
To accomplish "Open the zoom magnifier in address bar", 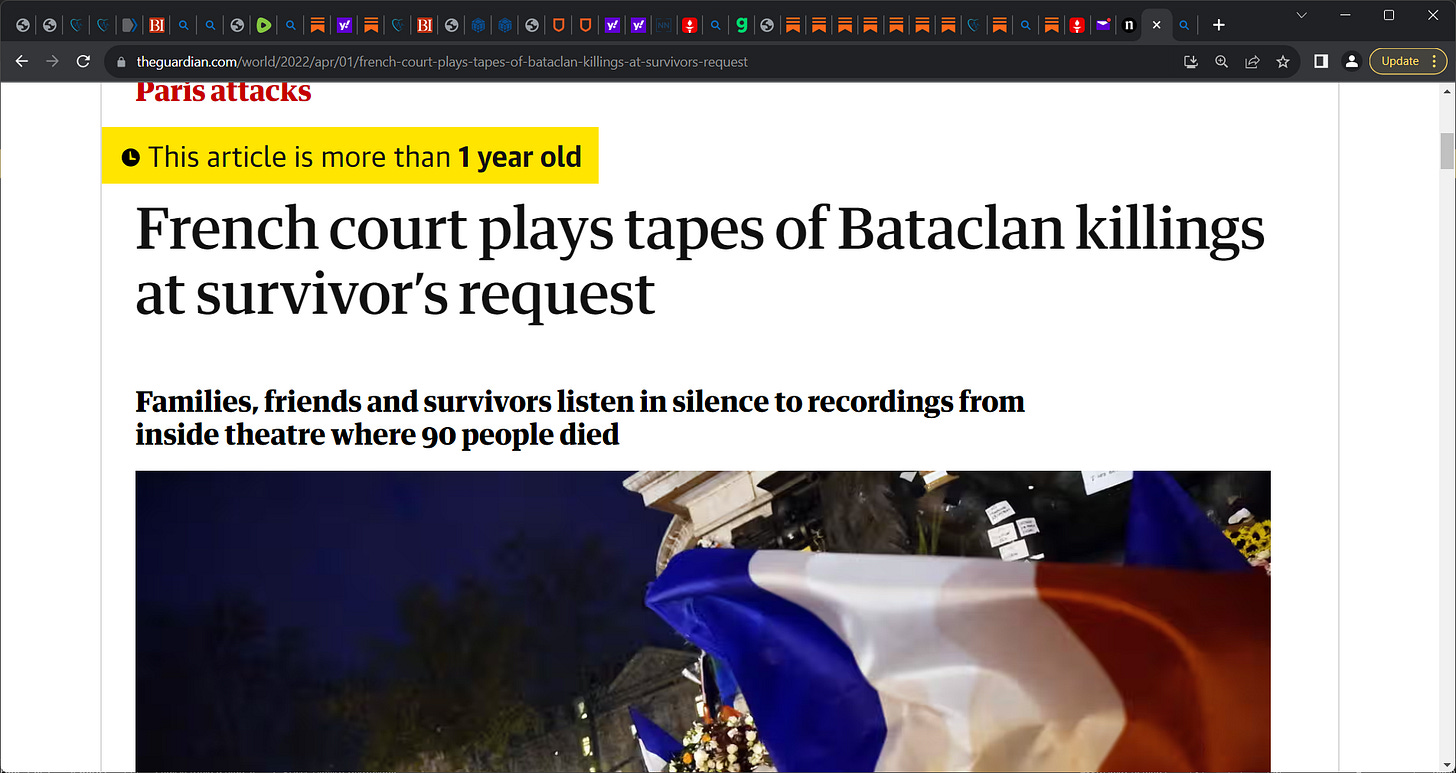I will pos(1221,62).
